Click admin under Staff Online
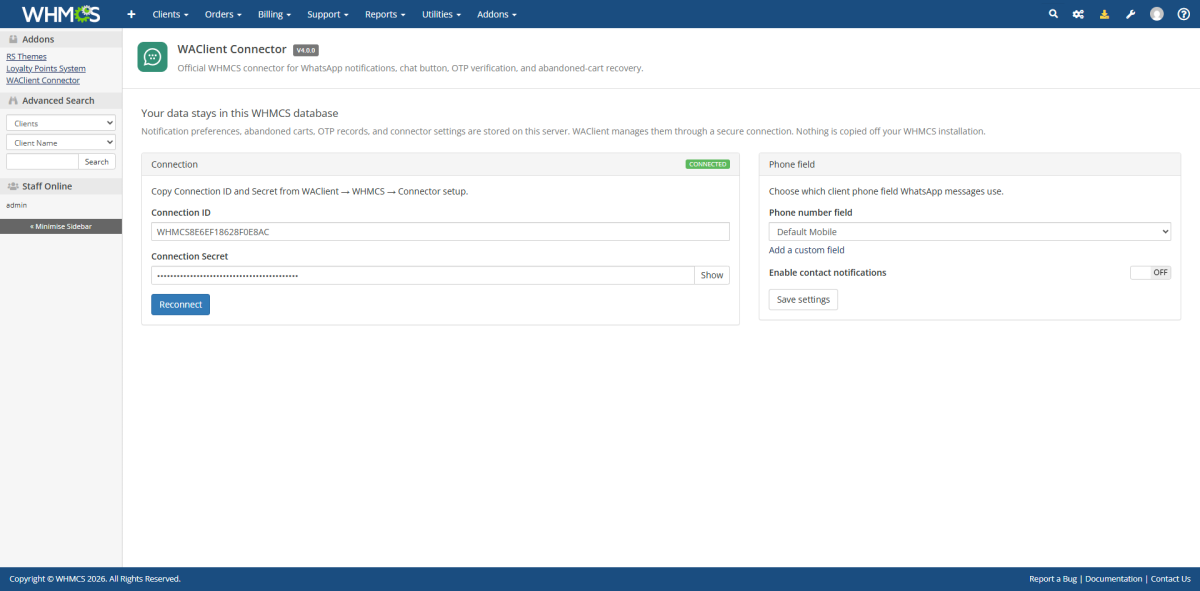This screenshot has height=591, width=1200. tap(16, 205)
